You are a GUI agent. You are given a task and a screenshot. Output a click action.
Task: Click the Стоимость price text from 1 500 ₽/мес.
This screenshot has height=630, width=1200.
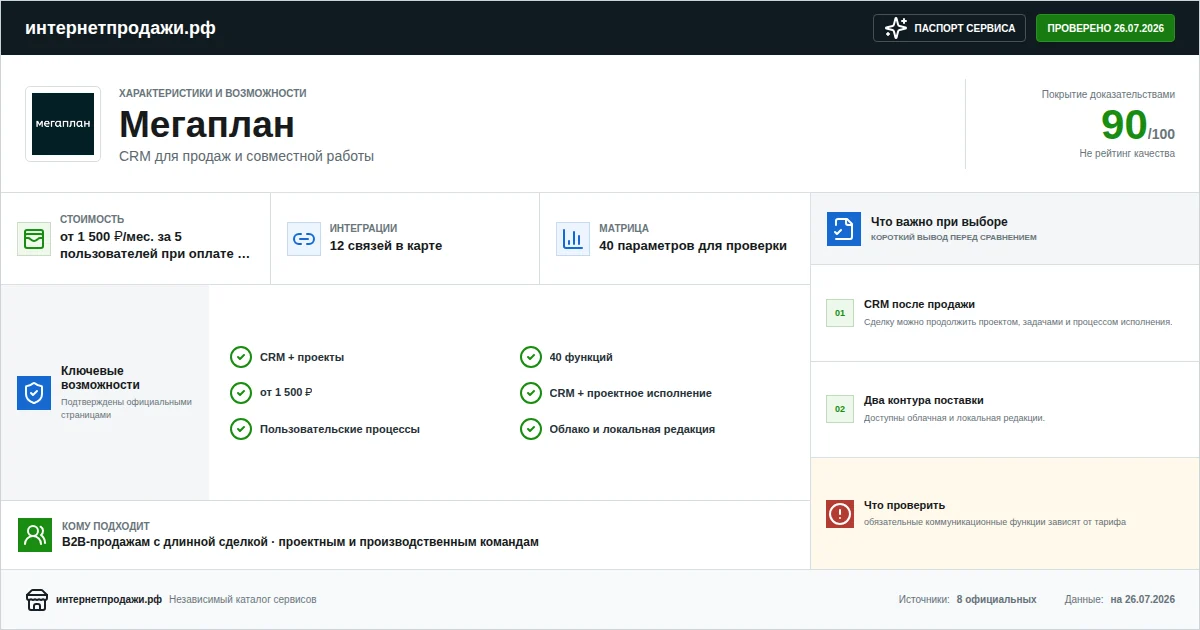155,245
